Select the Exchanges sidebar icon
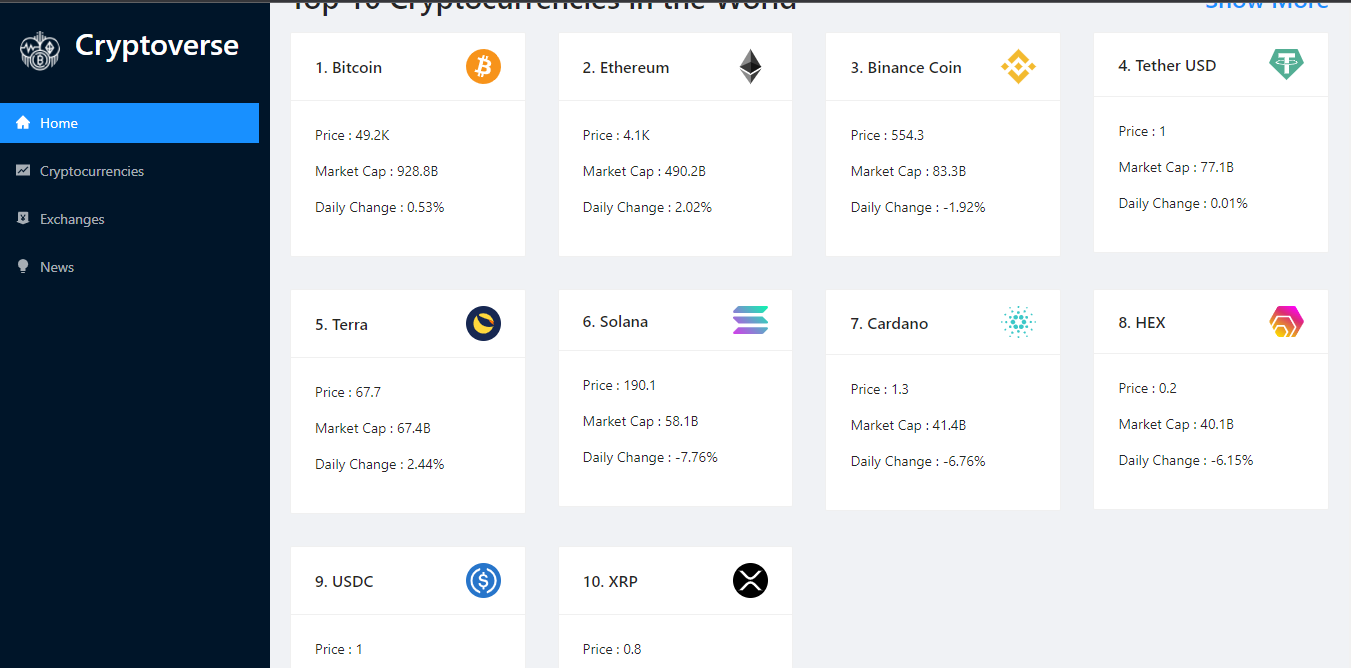This screenshot has height=668, width=1351. [x=22, y=219]
